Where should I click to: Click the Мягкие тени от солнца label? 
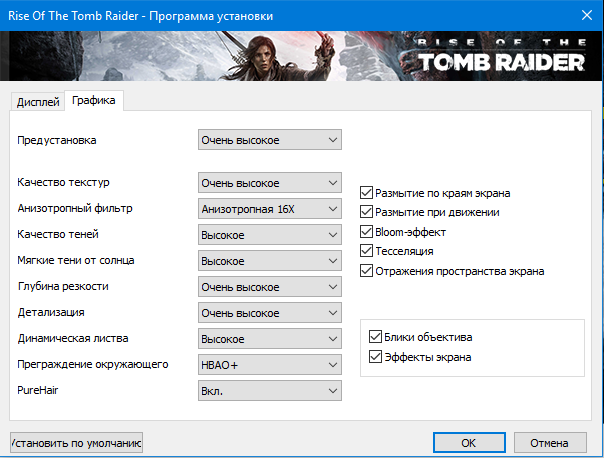[76, 260]
